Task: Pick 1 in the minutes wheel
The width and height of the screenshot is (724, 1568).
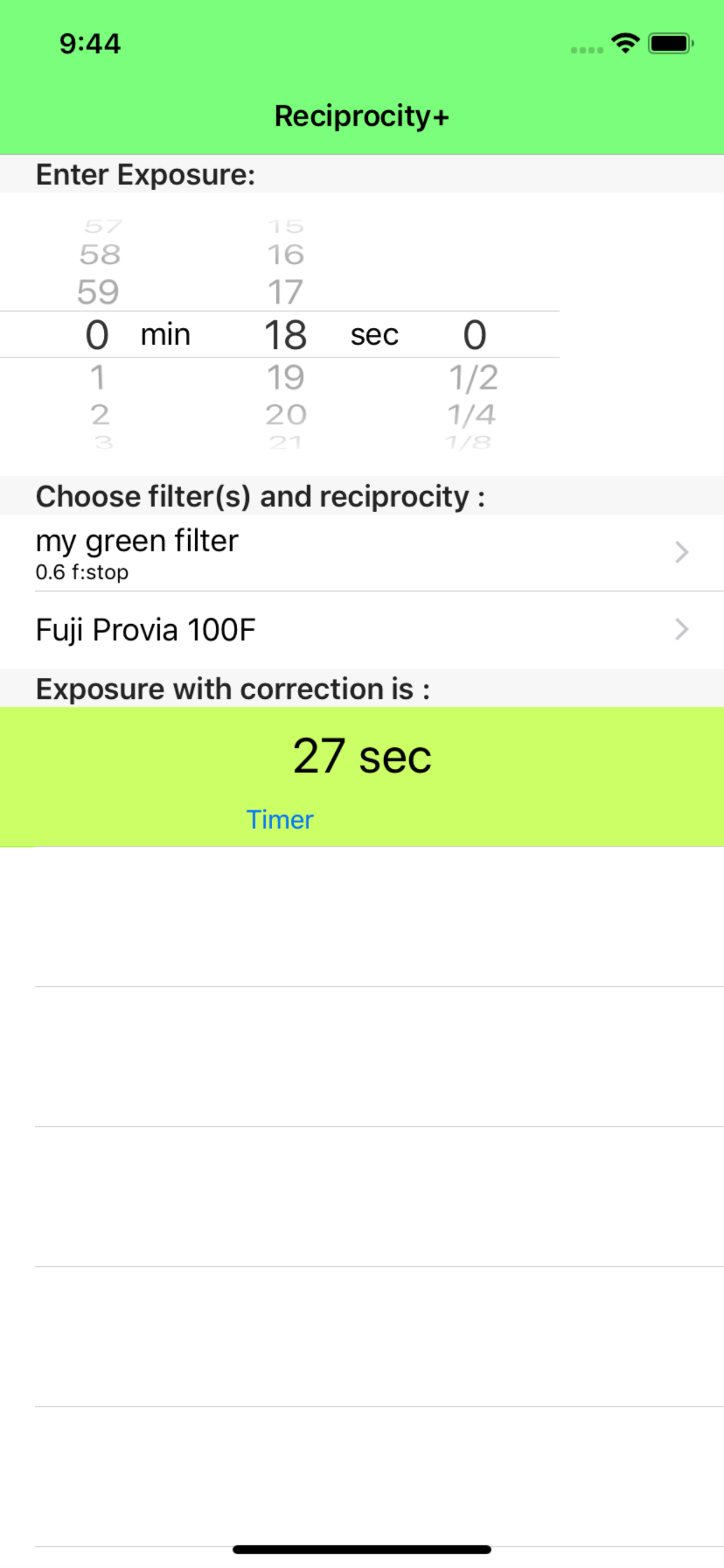Action: pyautogui.click(x=97, y=377)
